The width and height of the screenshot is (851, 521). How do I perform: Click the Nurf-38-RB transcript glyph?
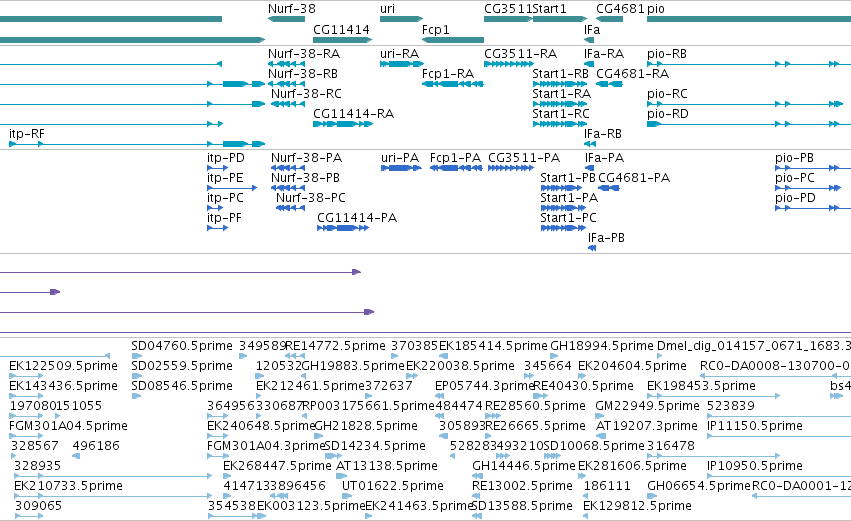click(286, 84)
